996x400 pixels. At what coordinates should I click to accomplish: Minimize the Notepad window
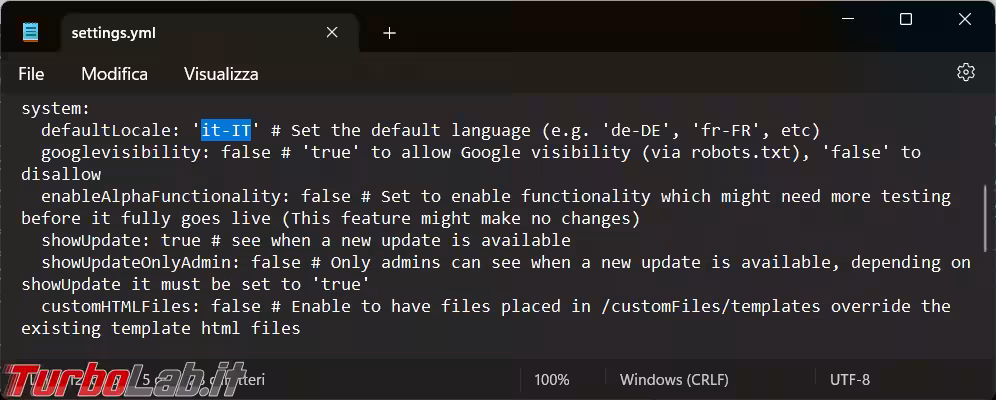[x=847, y=19]
